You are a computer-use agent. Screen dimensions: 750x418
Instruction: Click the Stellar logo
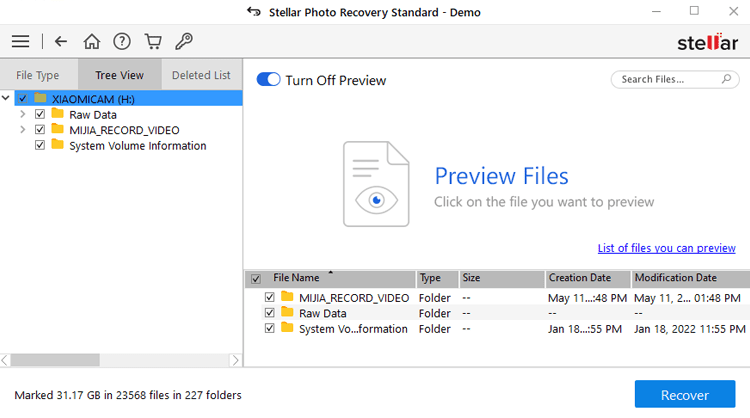pos(707,42)
